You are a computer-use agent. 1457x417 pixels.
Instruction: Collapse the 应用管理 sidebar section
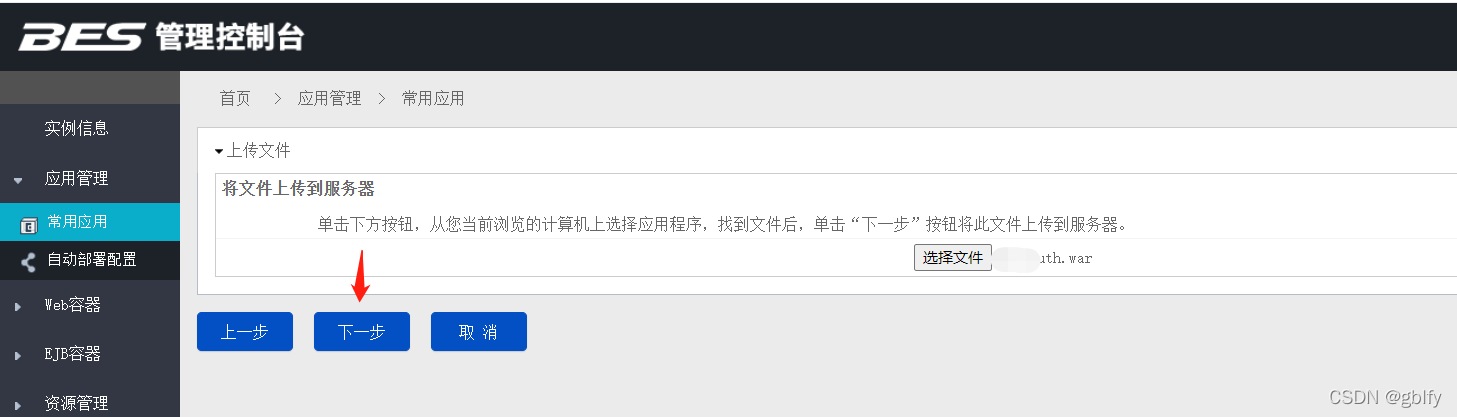[x=18, y=181]
